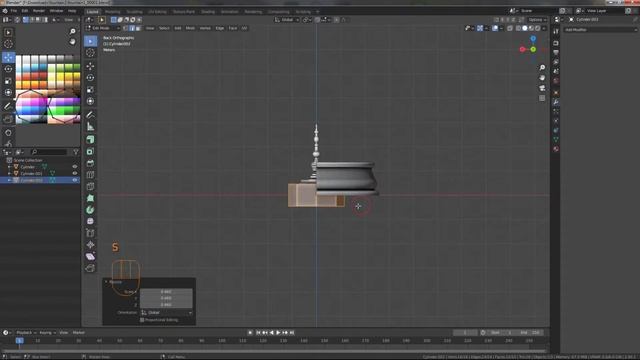Open the Select menu in viewport header
Viewport: 640px width, 360px height.
[x=164, y=28]
